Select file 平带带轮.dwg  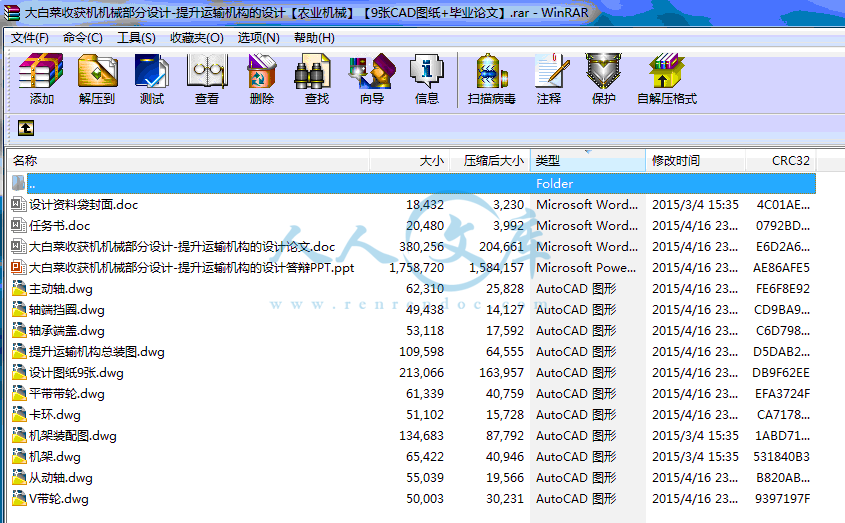point(67,394)
